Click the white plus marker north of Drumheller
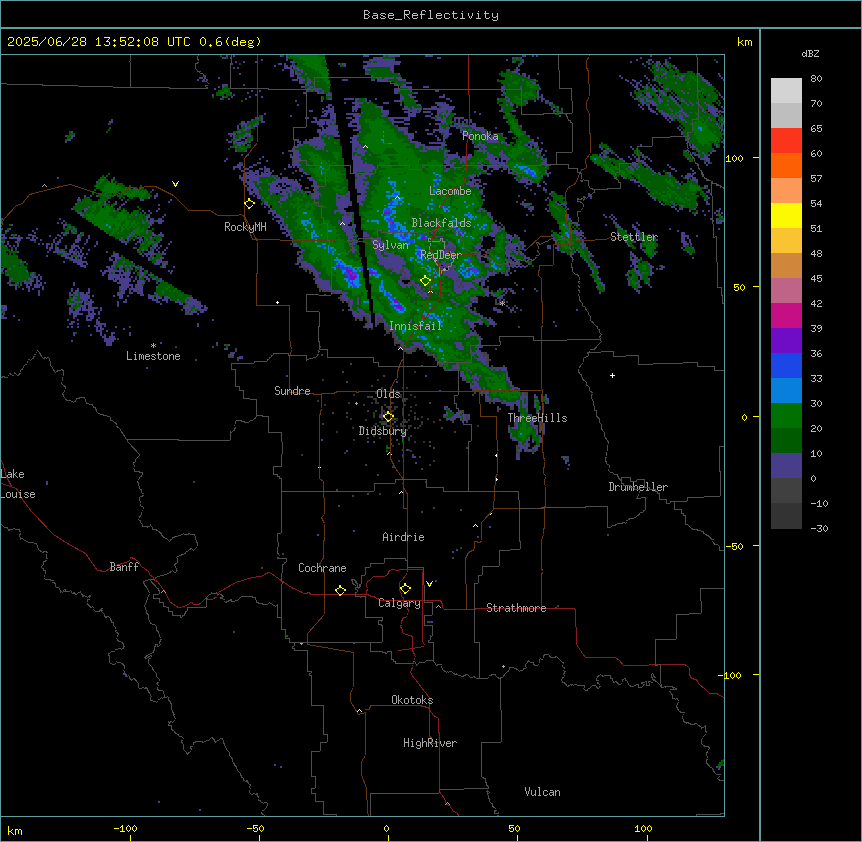Image resolution: width=862 pixels, height=842 pixels. point(612,375)
